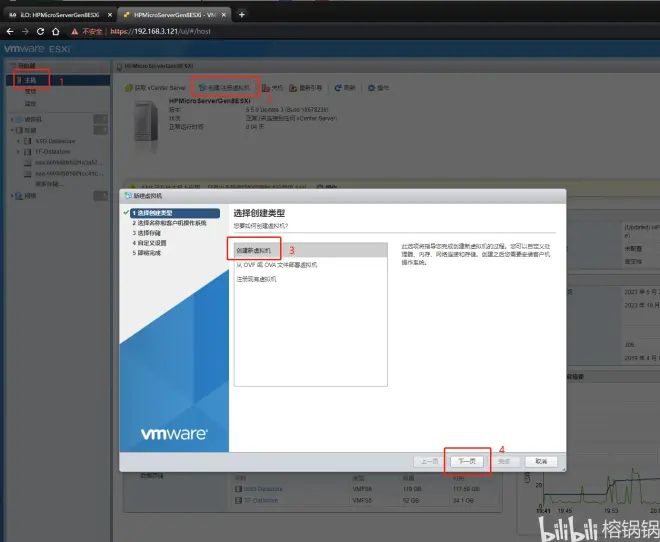This screenshot has height=542, width=660.
Task: Select wizard step 5 即将完成
Action: [x=146, y=253]
